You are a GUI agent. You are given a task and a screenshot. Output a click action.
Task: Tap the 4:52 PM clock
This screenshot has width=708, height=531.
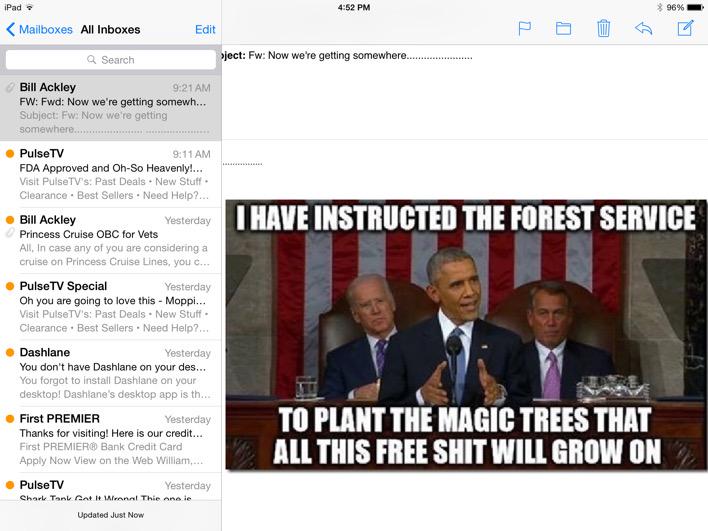[354, 7]
